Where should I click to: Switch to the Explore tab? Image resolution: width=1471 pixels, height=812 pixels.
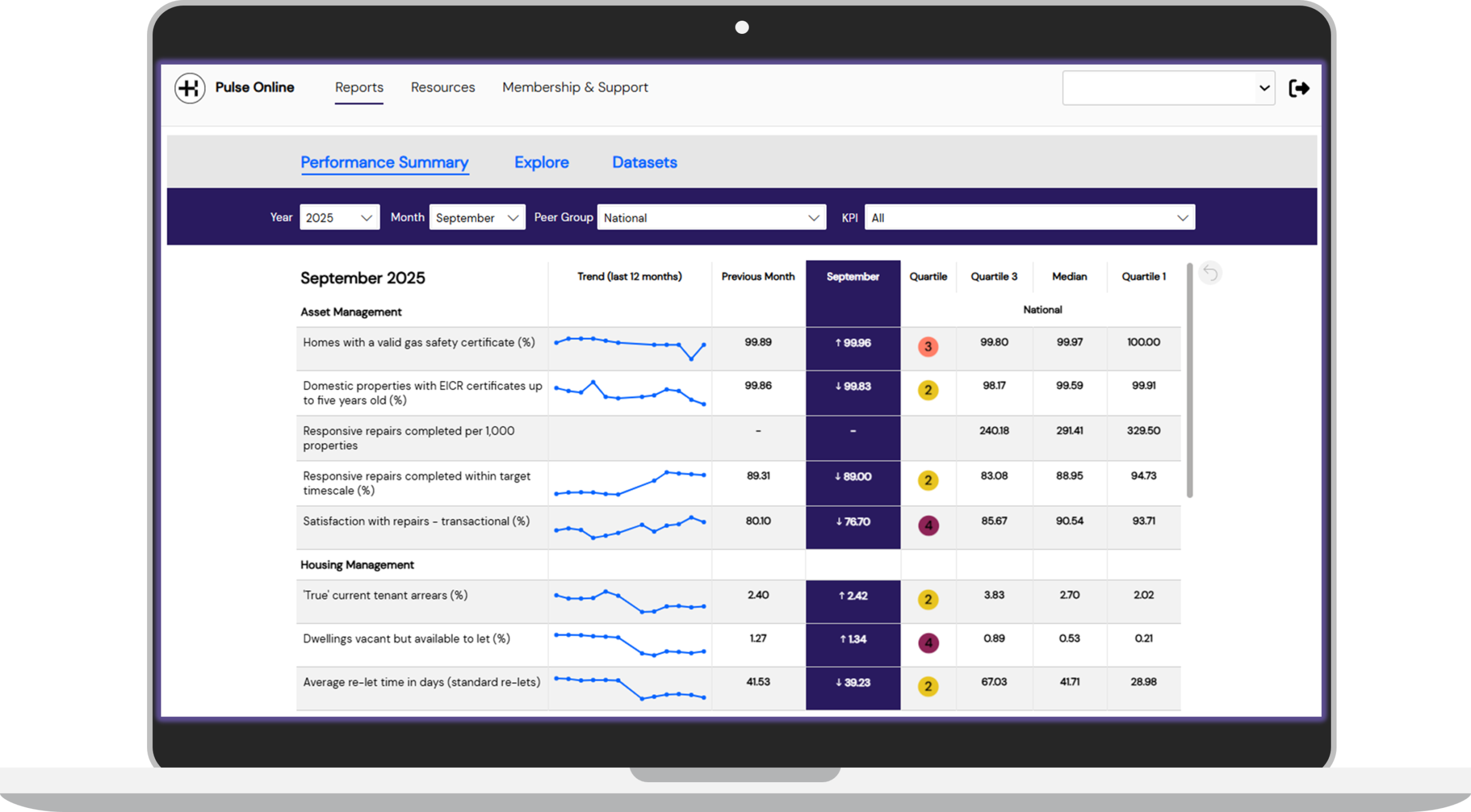[x=541, y=163]
